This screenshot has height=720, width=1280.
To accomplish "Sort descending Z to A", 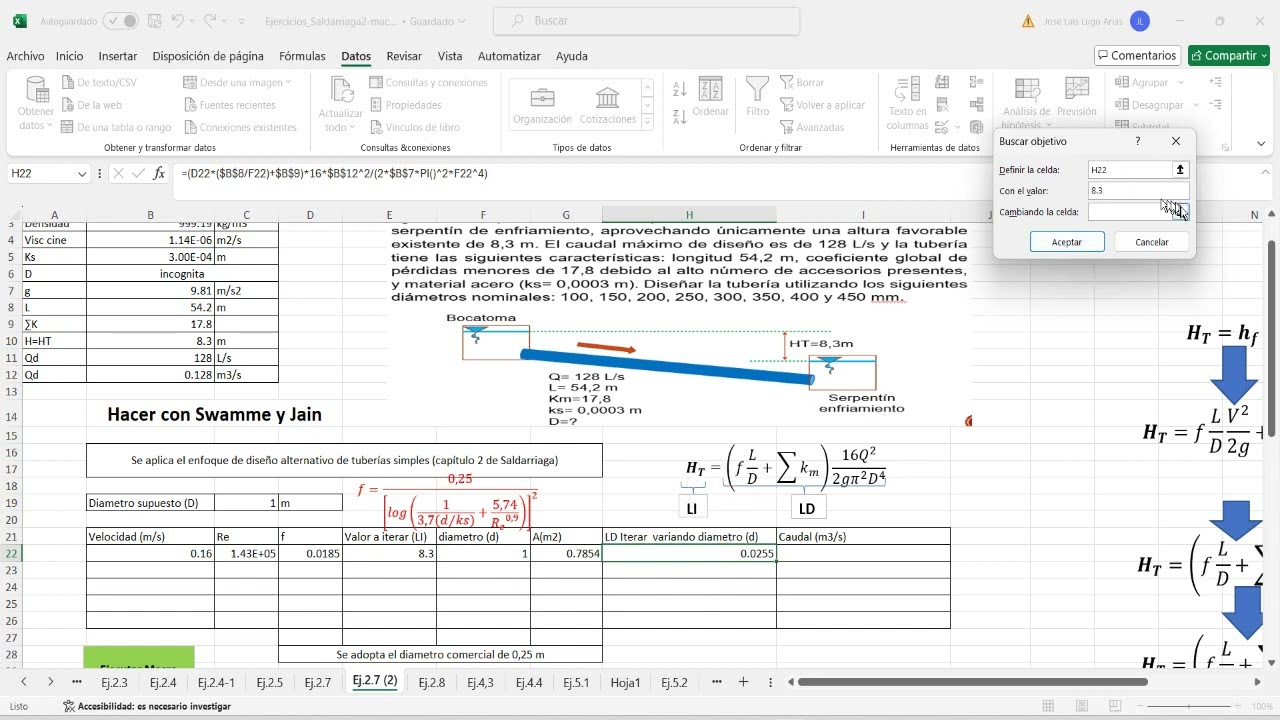I will click(x=679, y=117).
